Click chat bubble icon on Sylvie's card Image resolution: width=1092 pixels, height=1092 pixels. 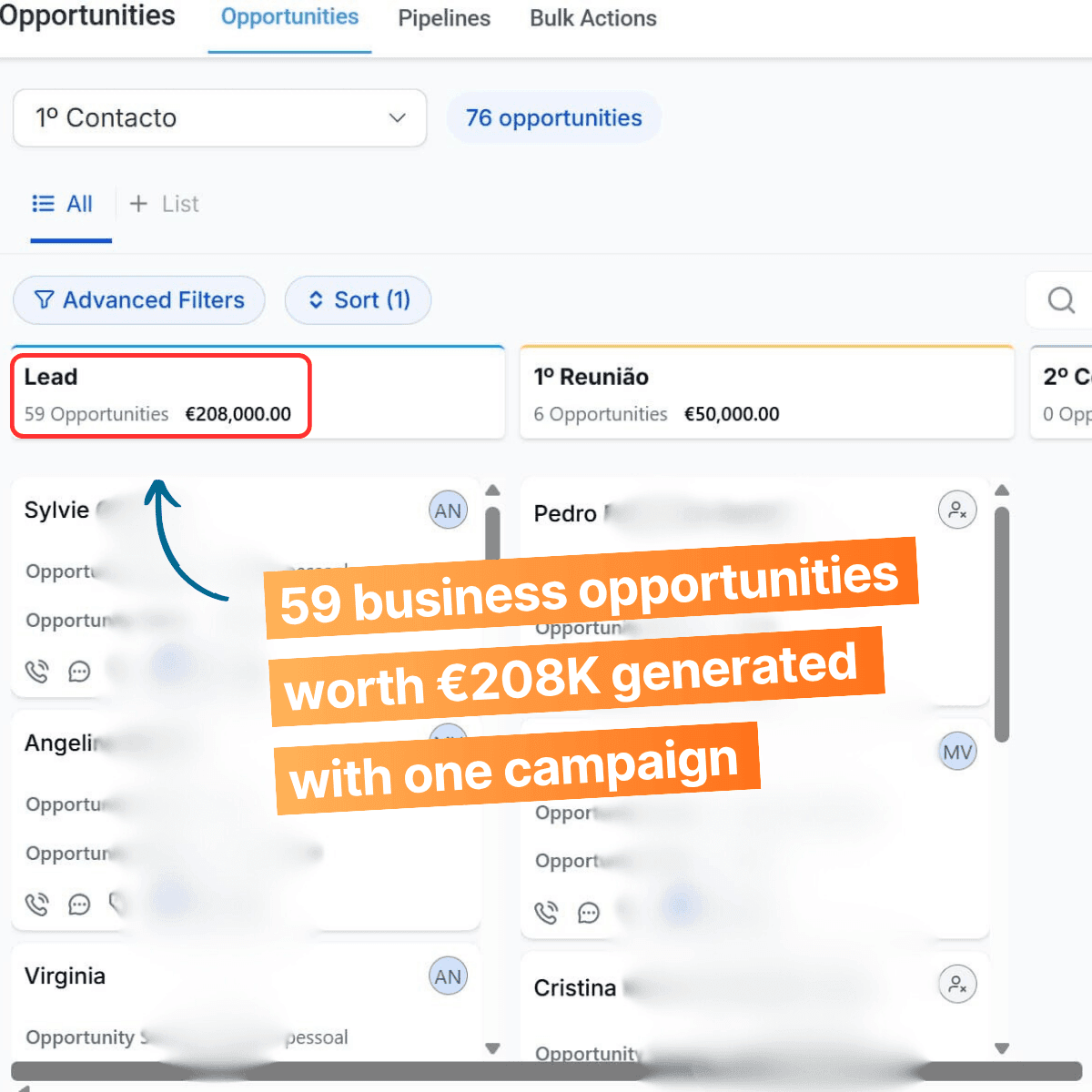coord(80,672)
